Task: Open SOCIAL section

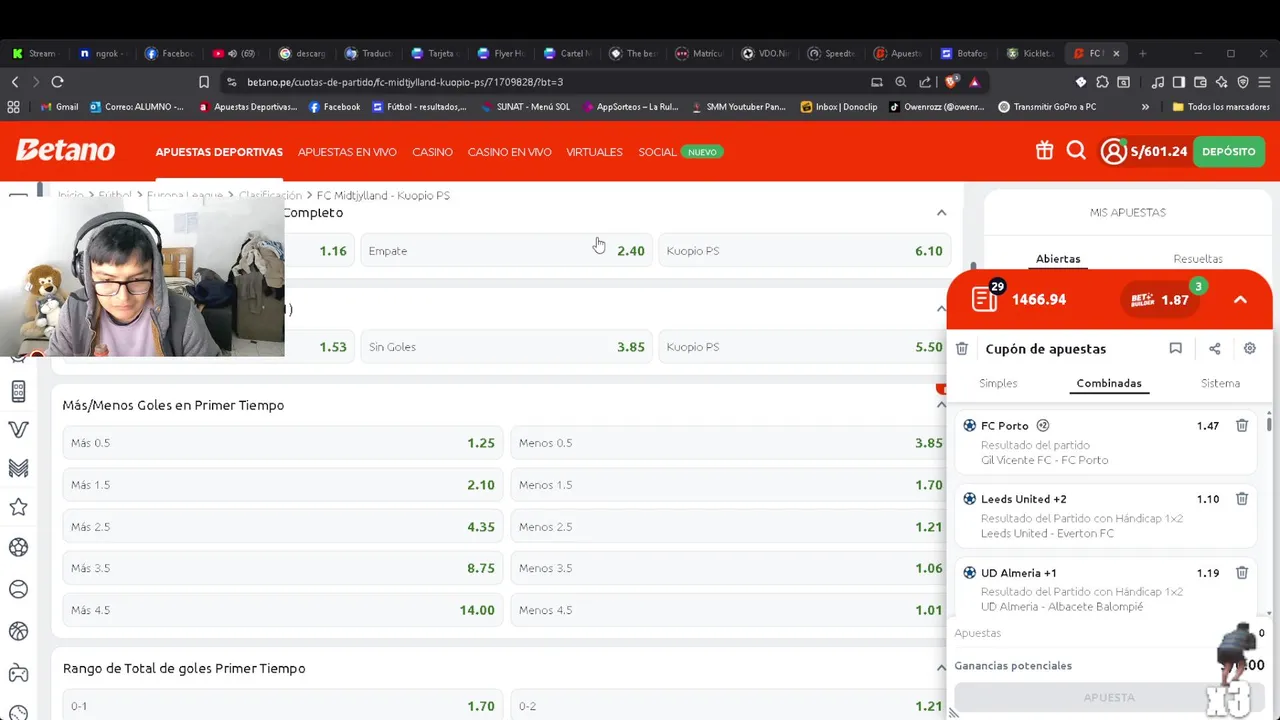Action: coord(657,152)
